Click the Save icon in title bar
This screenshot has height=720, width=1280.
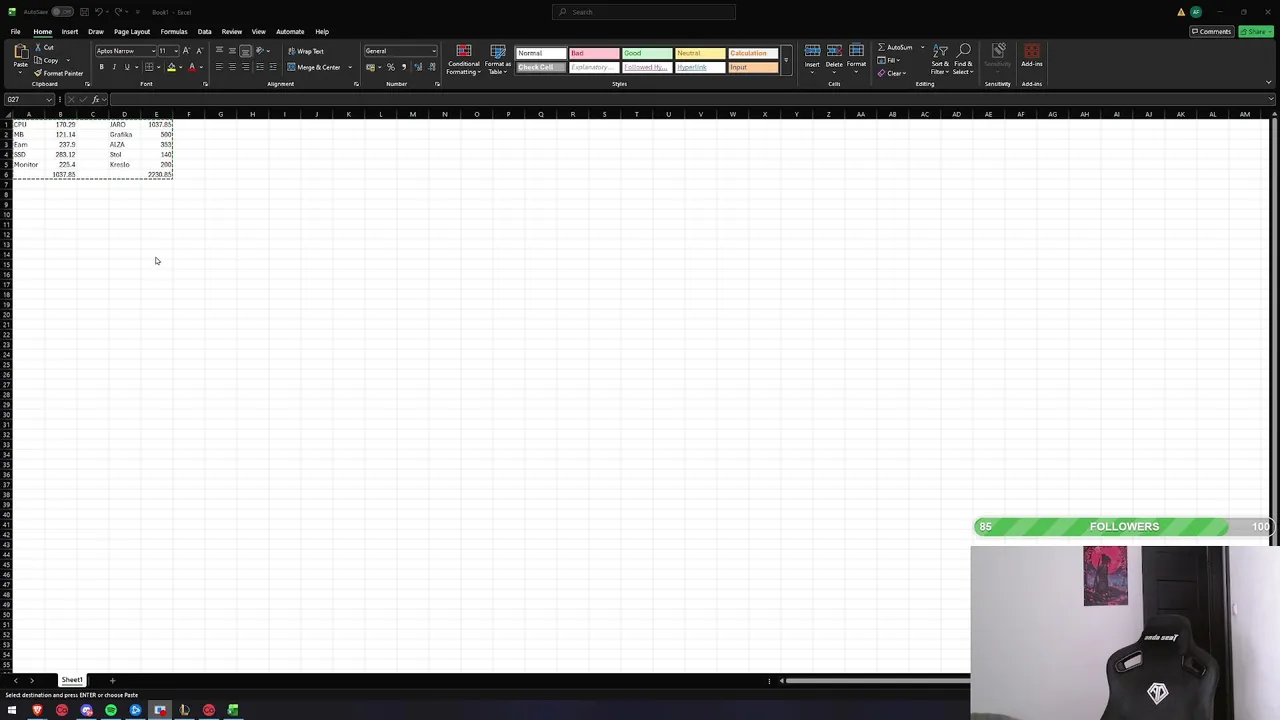pyautogui.click(x=82, y=12)
